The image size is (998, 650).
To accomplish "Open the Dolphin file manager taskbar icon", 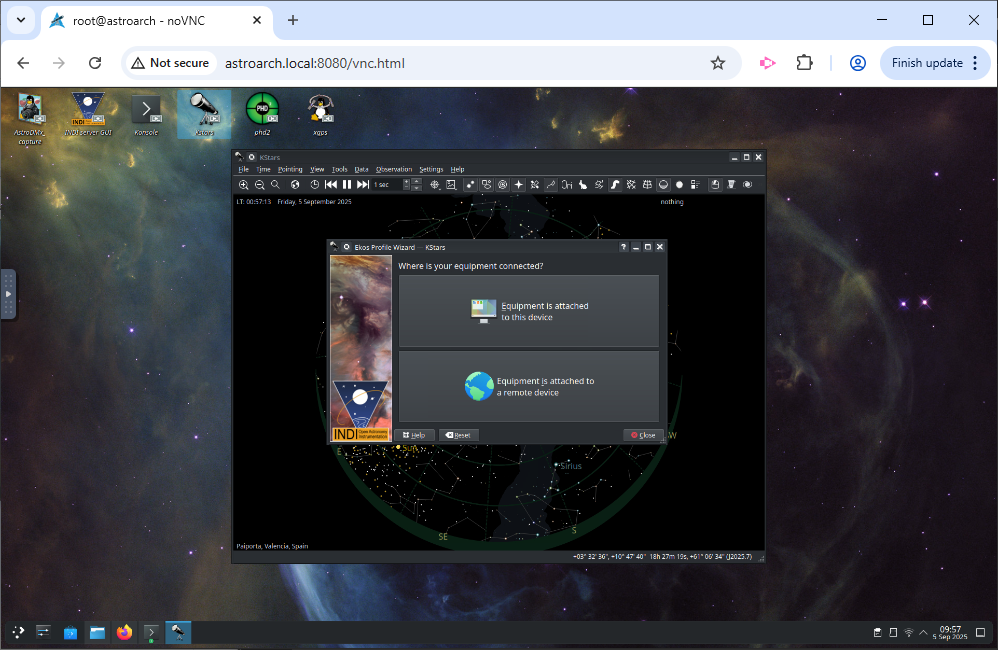I will (97, 632).
